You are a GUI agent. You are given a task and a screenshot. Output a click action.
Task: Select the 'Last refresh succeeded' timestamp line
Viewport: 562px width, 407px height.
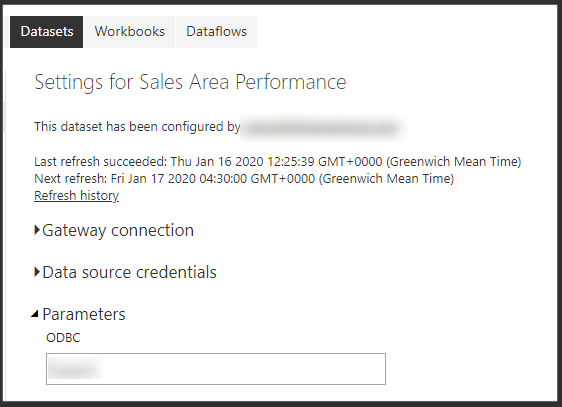click(x=277, y=162)
